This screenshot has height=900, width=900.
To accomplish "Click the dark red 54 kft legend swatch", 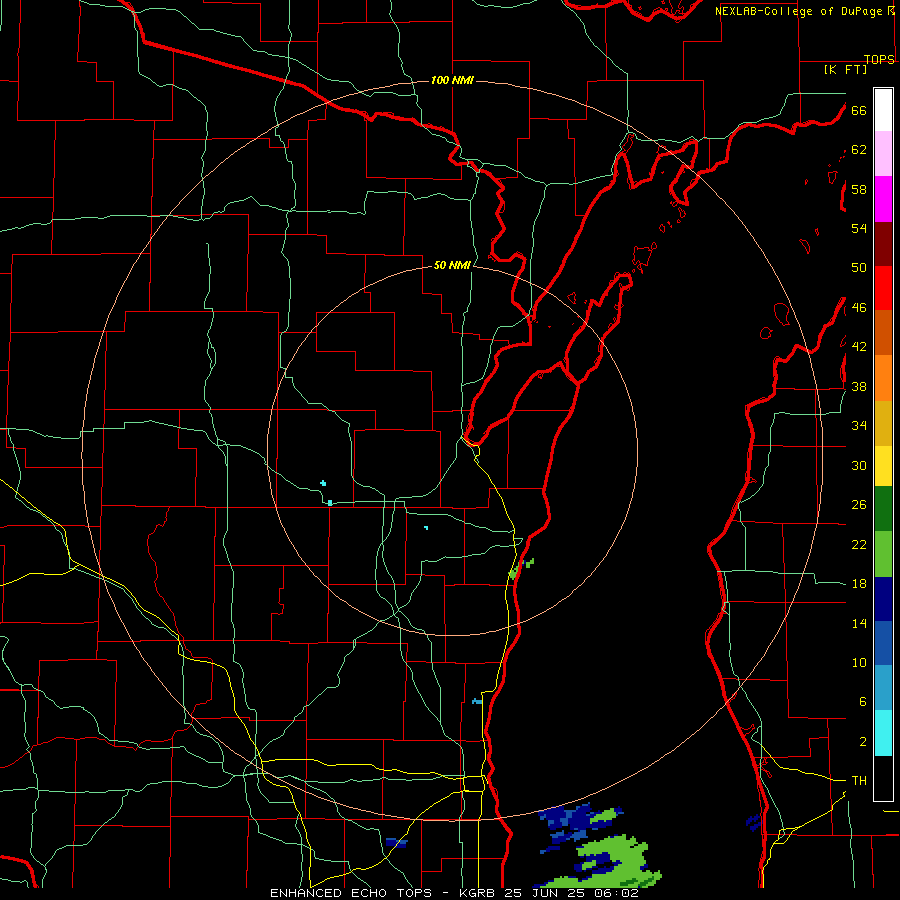I will click(x=883, y=243).
